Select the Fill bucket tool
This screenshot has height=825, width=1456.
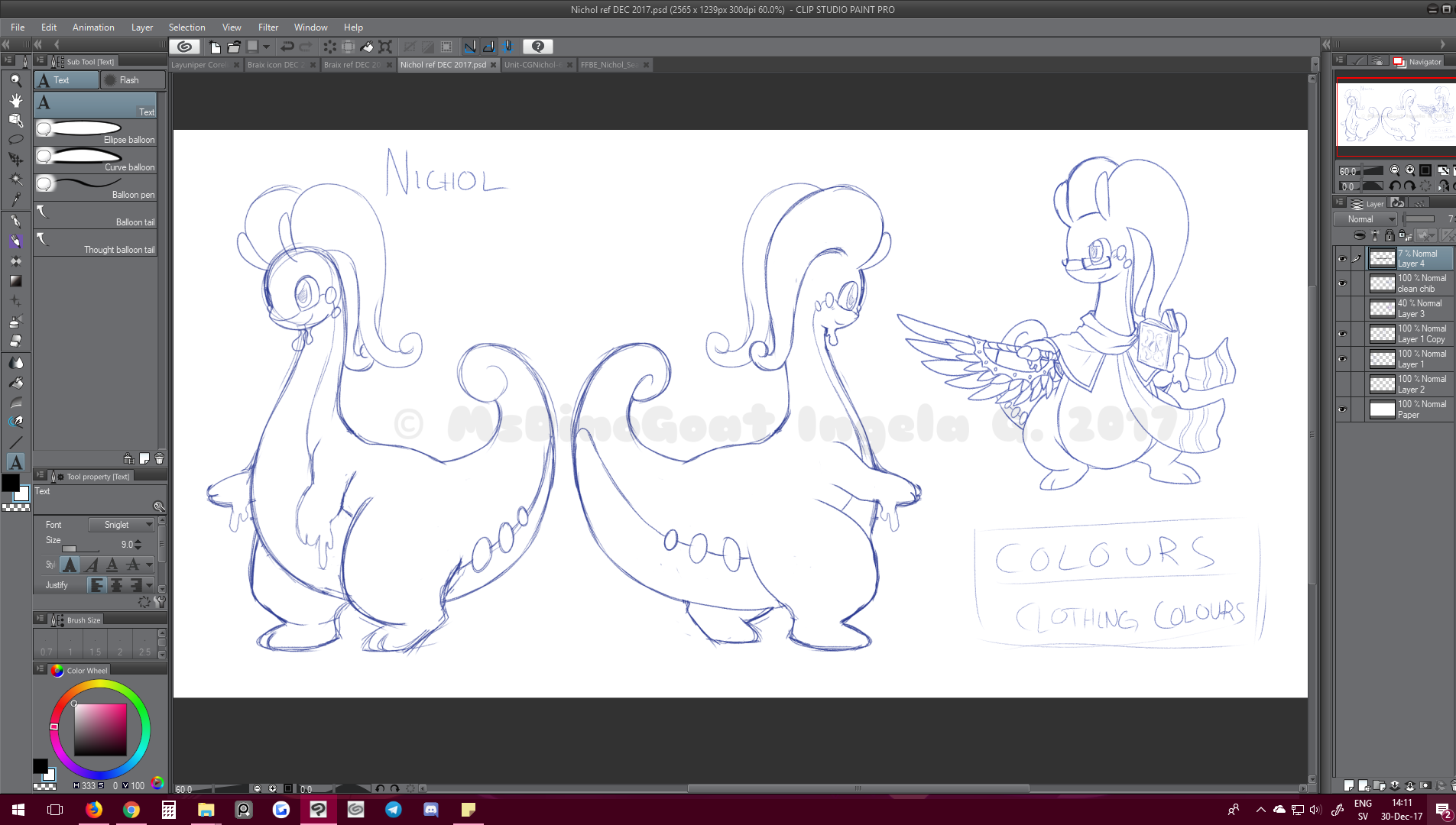click(x=15, y=383)
